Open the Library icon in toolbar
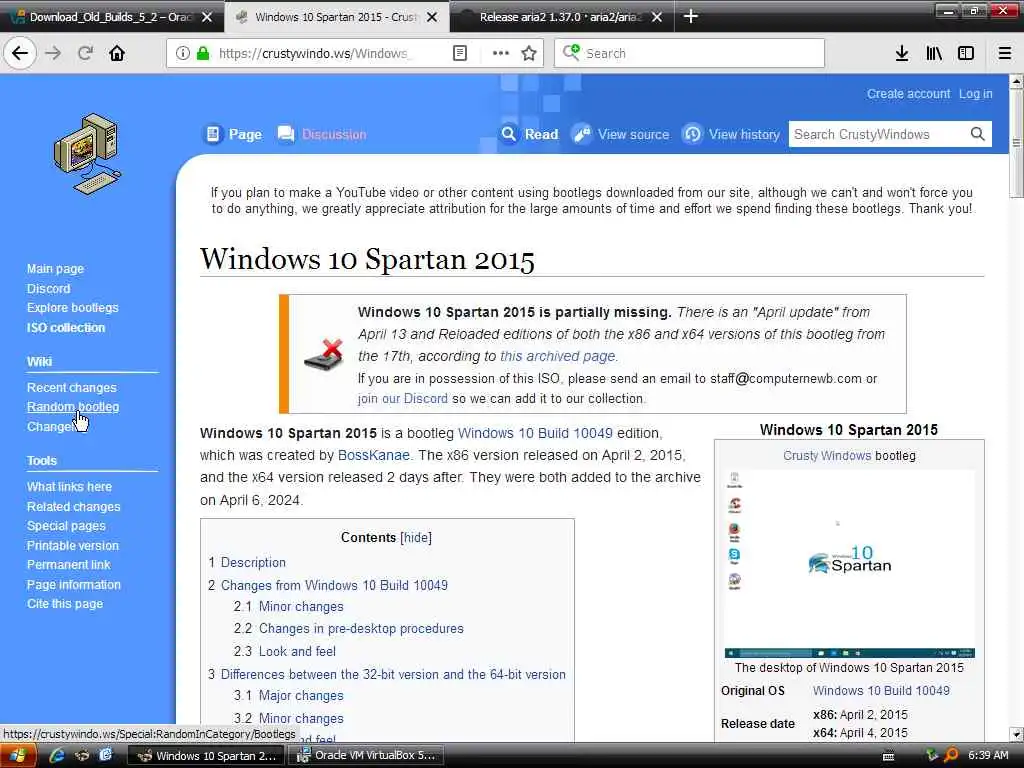 (934, 54)
